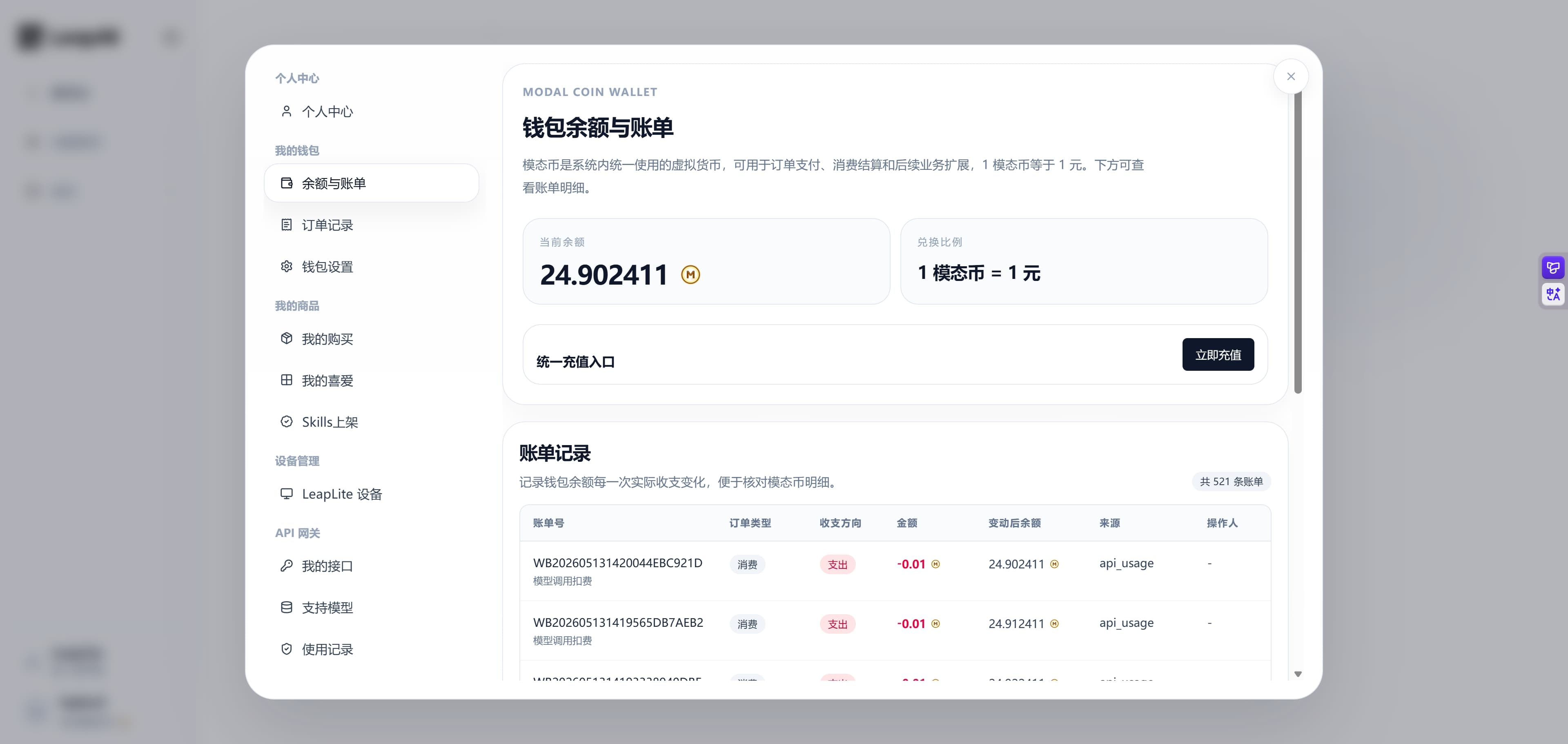Image resolution: width=1568 pixels, height=744 pixels.
Task: Click the receipt icon for 订单记录
Action: coord(286,225)
